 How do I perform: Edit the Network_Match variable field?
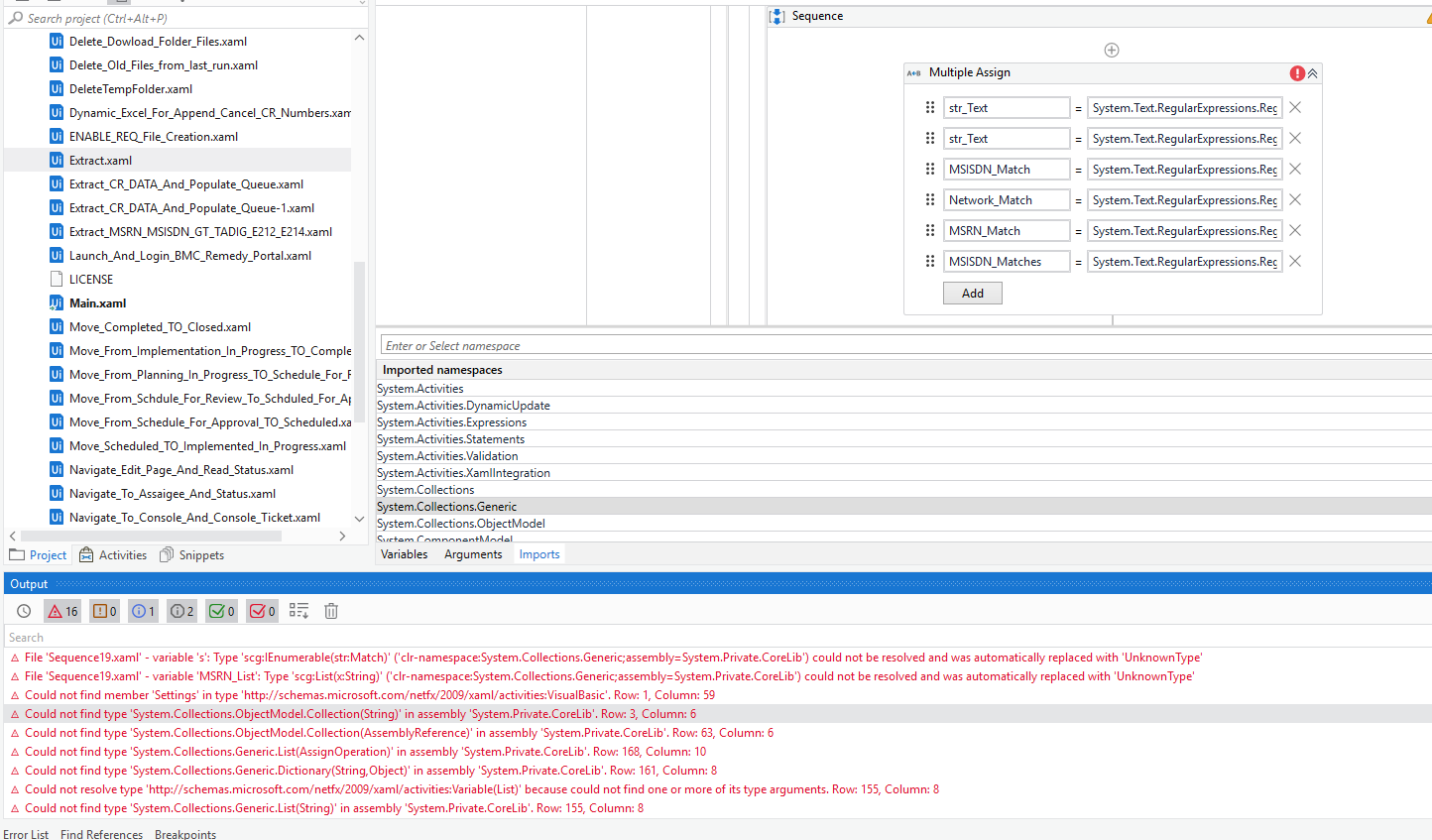click(1007, 200)
